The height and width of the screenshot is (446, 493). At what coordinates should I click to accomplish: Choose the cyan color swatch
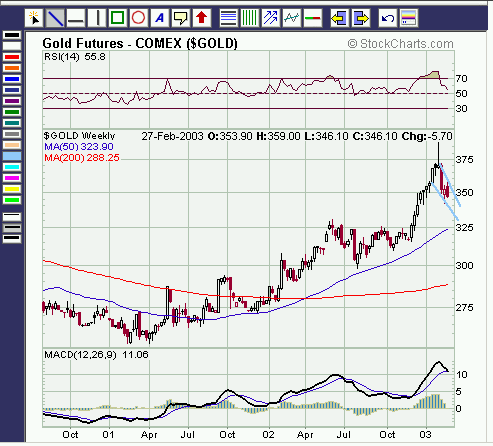[12, 167]
